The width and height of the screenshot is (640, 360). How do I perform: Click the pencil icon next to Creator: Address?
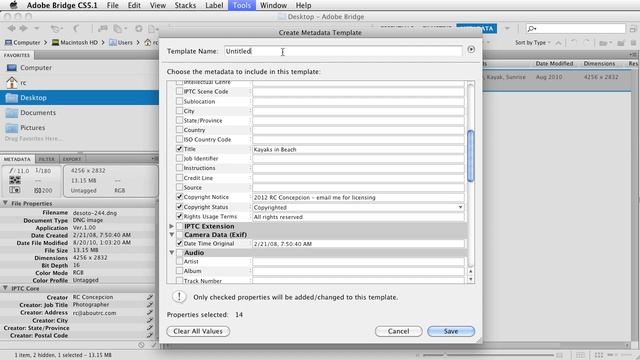pos(150,313)
